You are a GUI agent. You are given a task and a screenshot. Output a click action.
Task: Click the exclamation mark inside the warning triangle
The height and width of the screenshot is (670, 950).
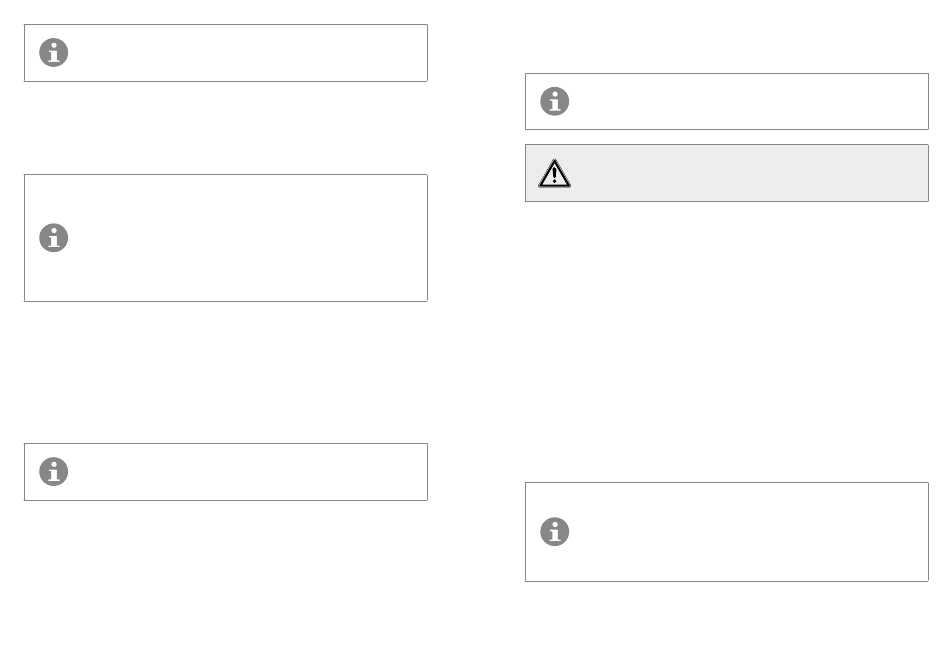point(554,175)
